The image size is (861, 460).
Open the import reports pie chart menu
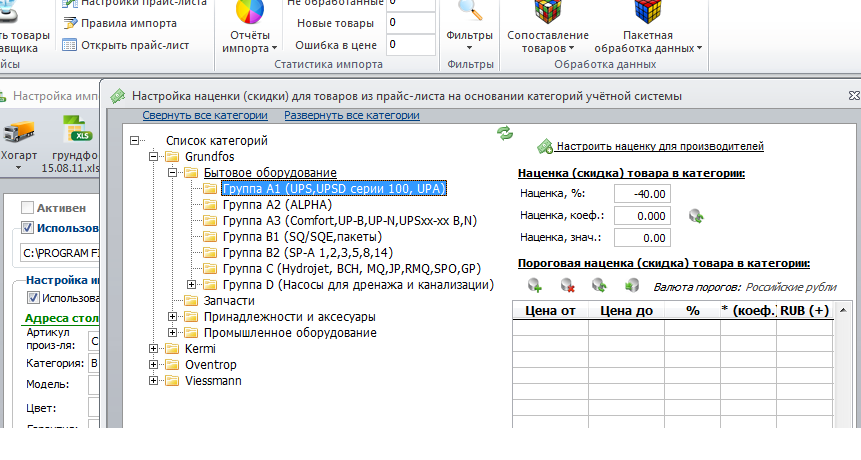point(250,26)
